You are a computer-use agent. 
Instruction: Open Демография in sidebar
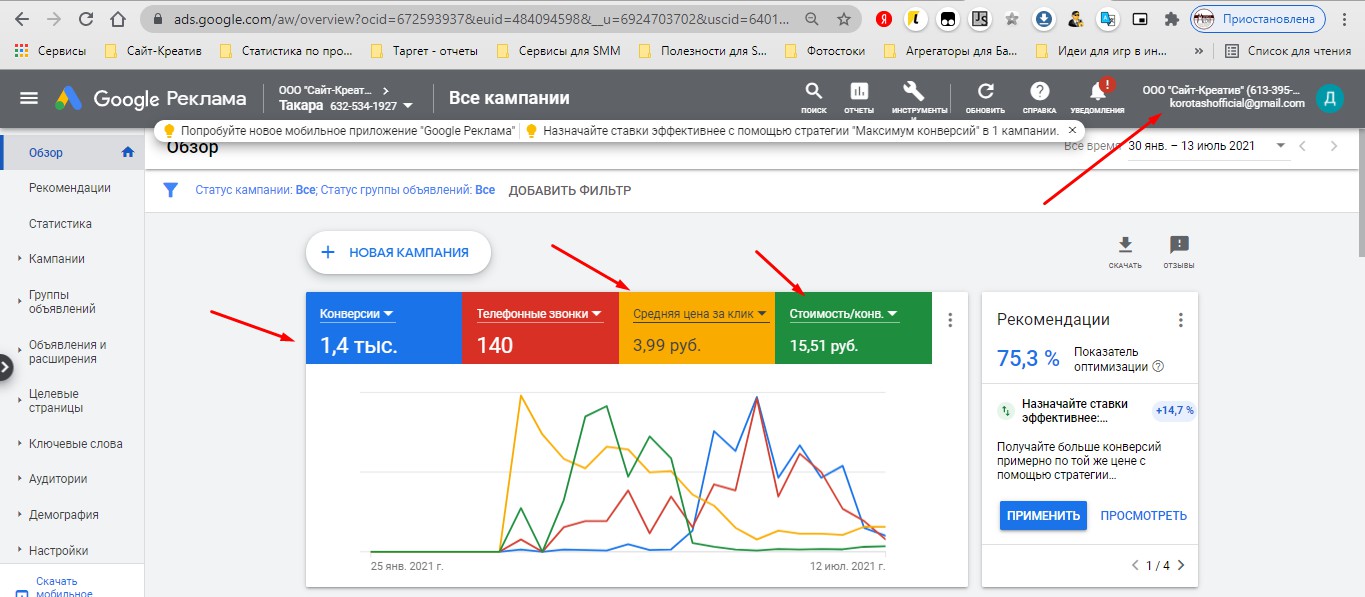[x=64, y=515]
